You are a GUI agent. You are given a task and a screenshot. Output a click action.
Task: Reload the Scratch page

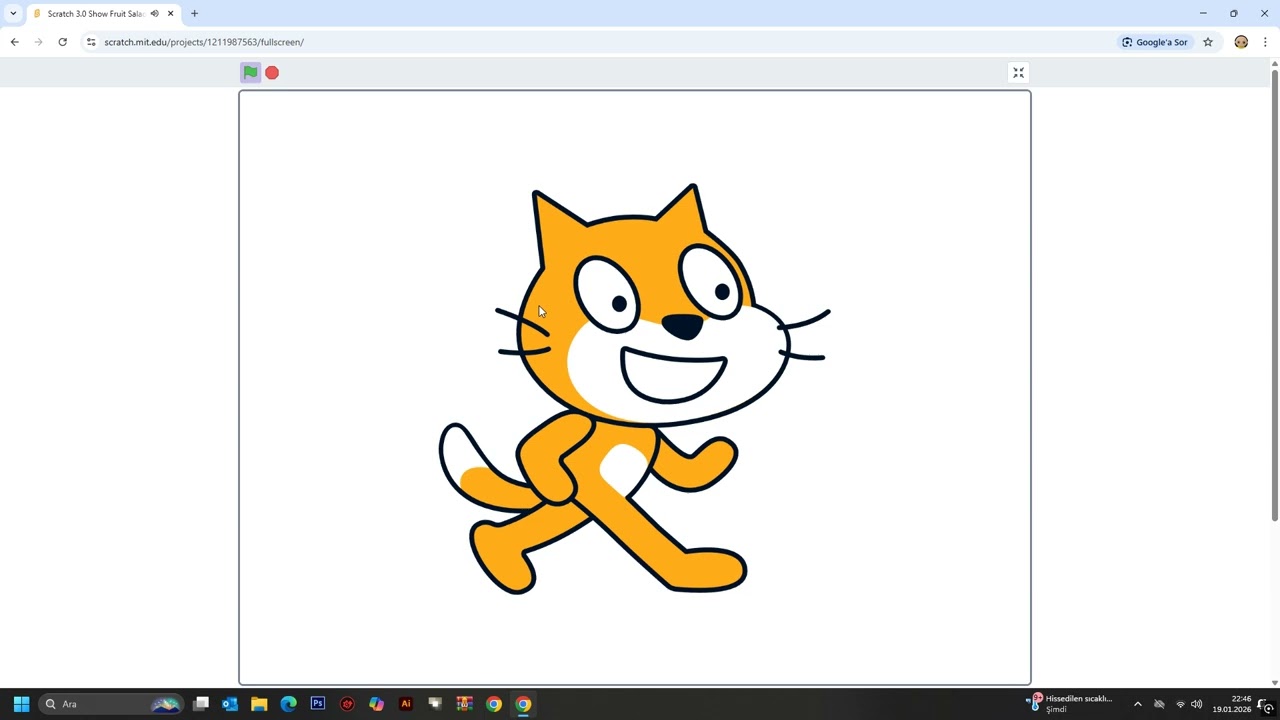62,42
